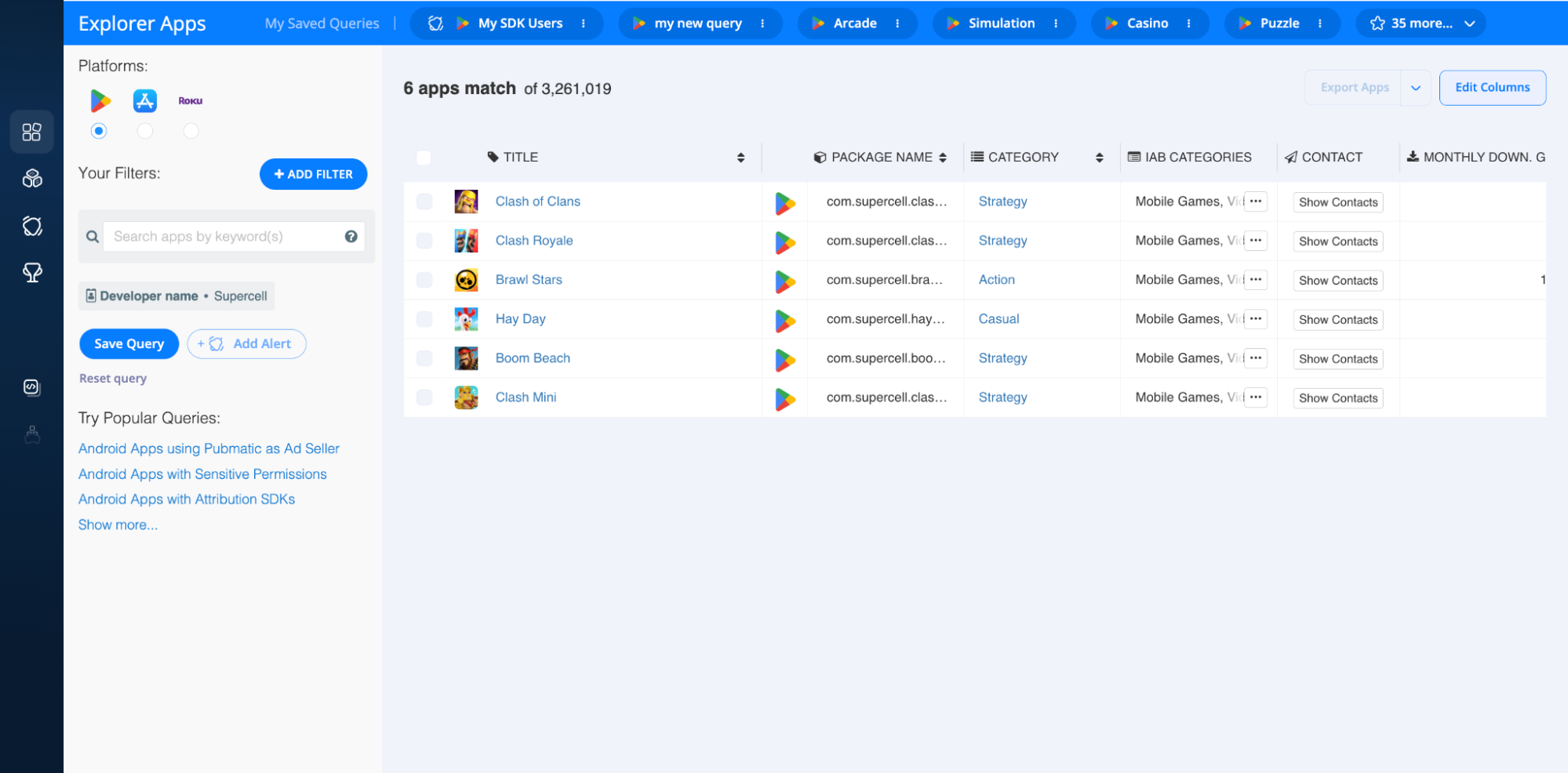Check the Boom Beach row checkbox
1568x773 pixels.
coord(424,358)
